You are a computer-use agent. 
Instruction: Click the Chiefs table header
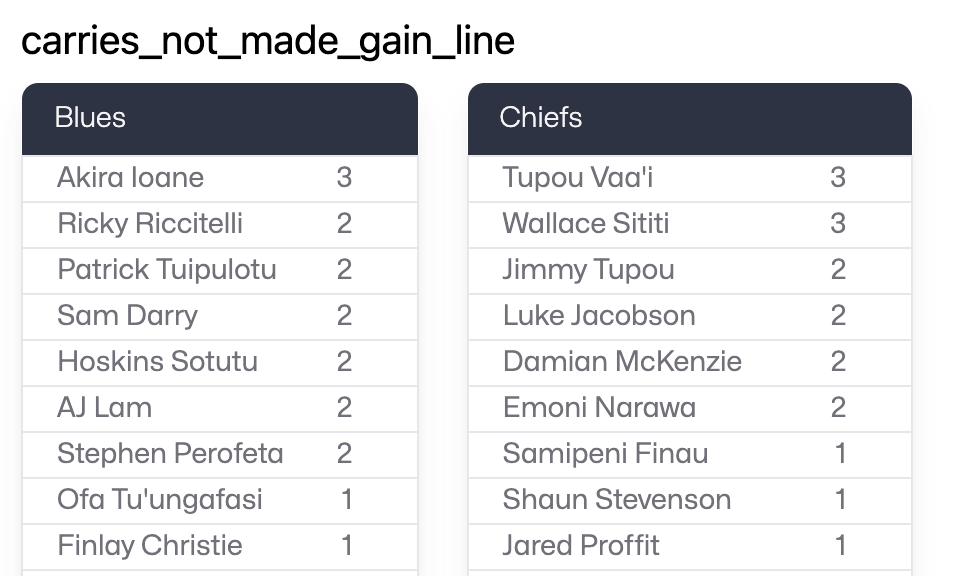[x=689, y=119]
